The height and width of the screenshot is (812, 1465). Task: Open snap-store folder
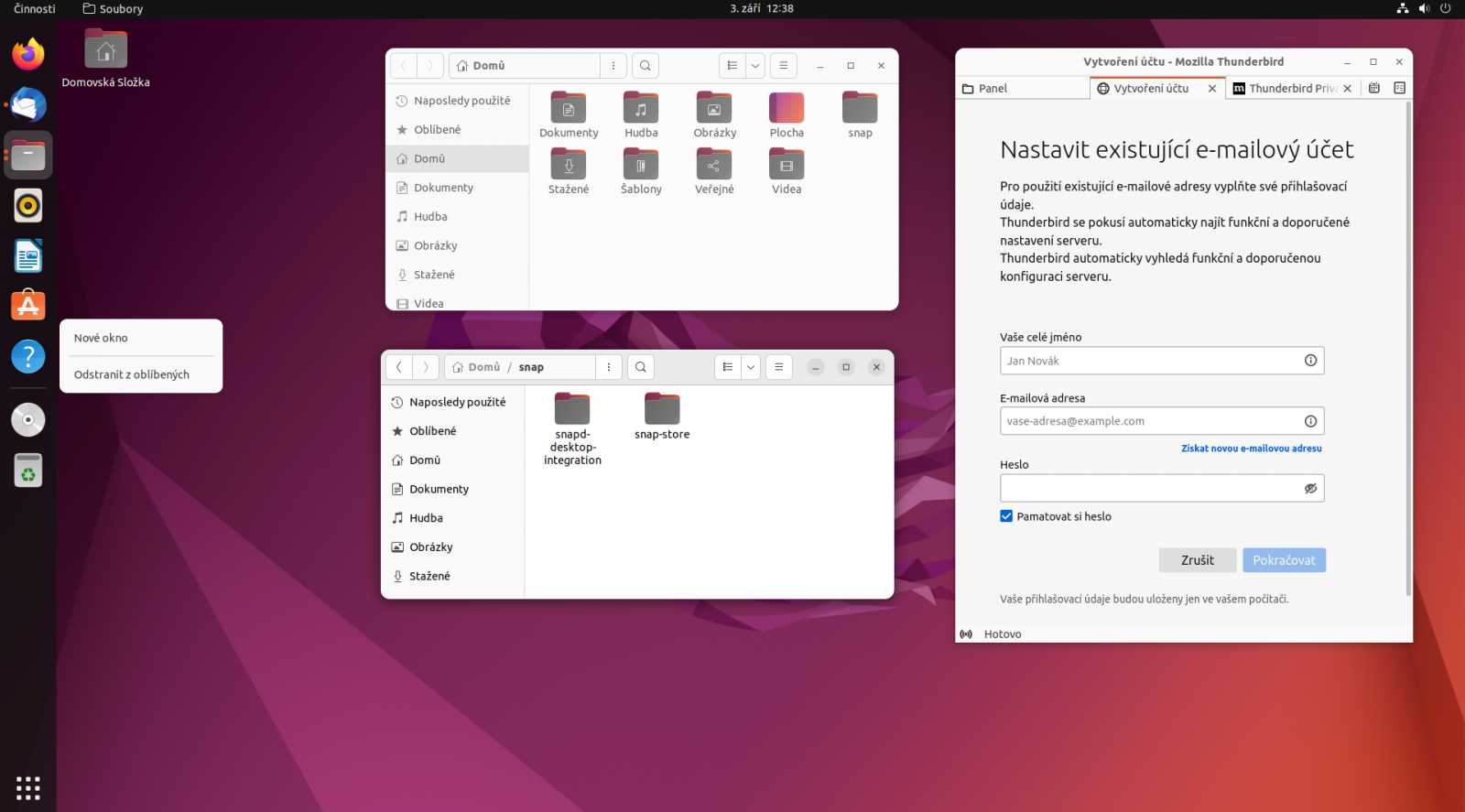(662, 417)
